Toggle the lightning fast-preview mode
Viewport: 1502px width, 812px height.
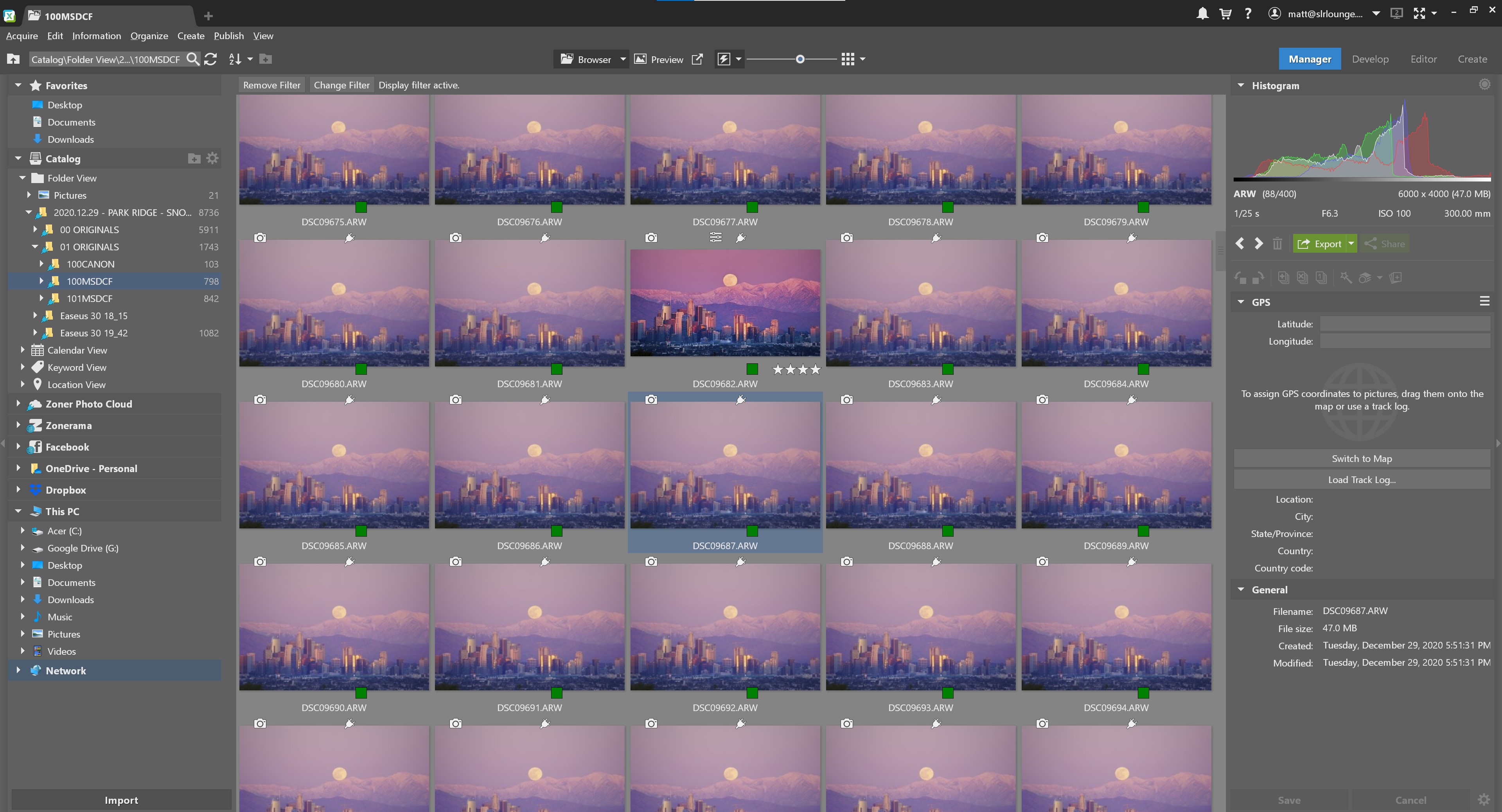(724, 59)
